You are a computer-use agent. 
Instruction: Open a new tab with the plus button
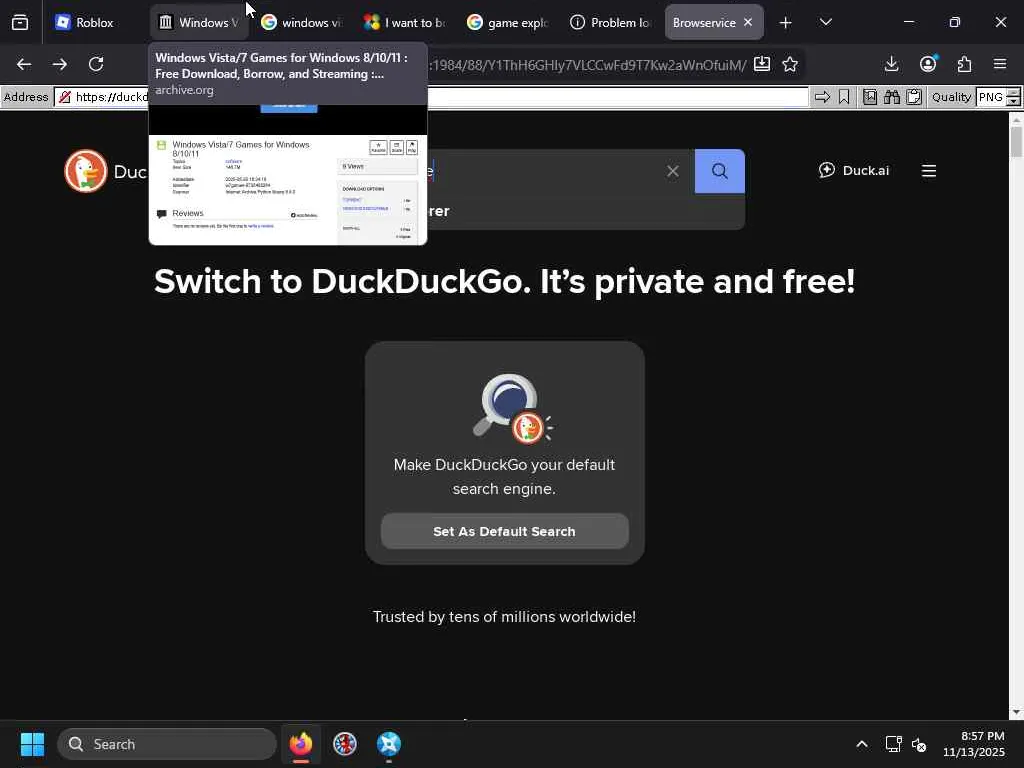point(786,23)
